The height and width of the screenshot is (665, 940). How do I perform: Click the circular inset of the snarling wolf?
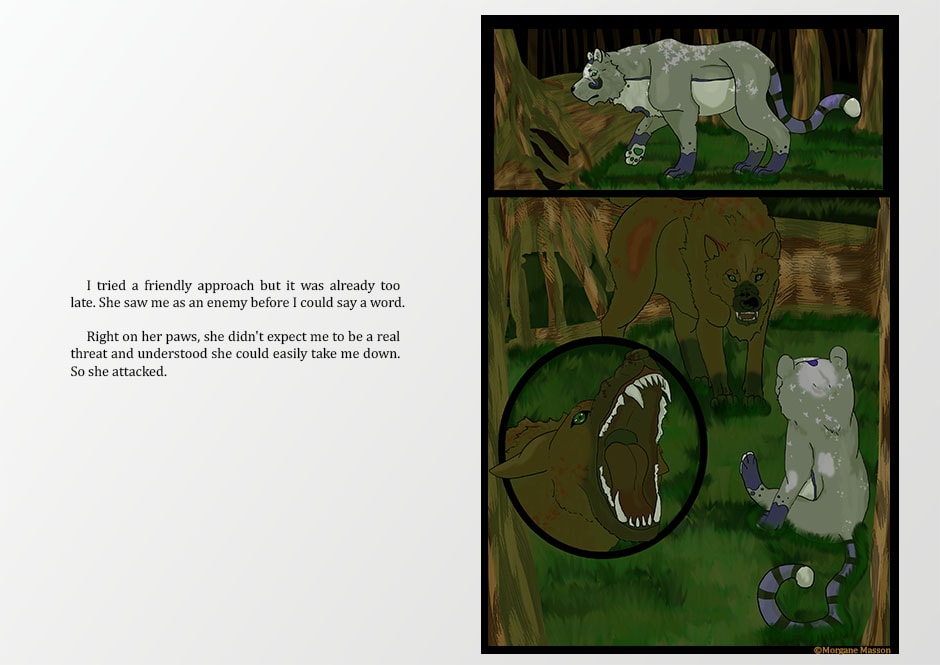(602, 447)
